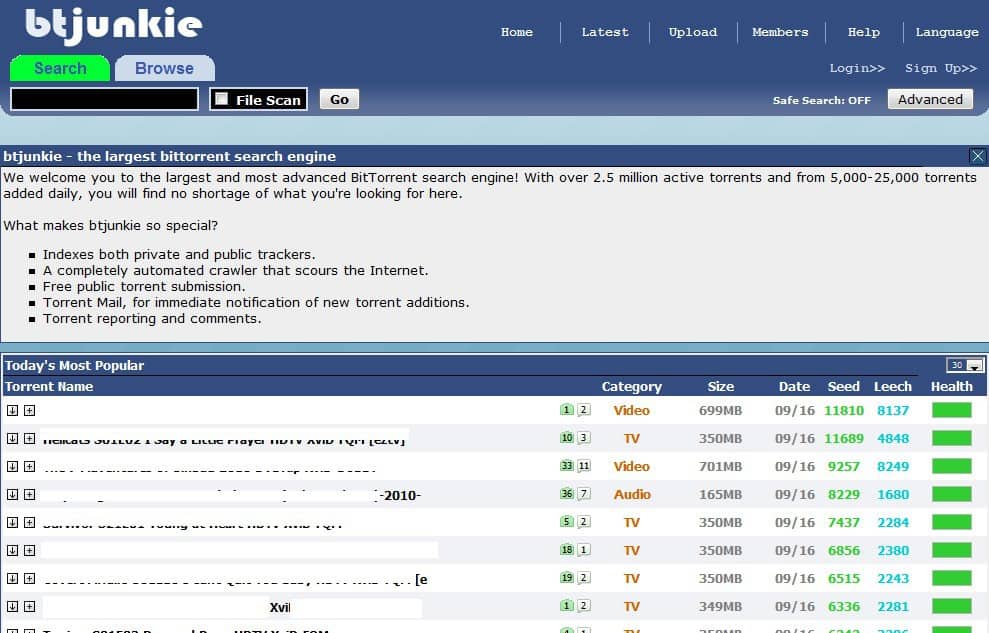This screenshot has width=989, height=633.
Task: Click the Sign Up>> link
Action: [940, 68]
